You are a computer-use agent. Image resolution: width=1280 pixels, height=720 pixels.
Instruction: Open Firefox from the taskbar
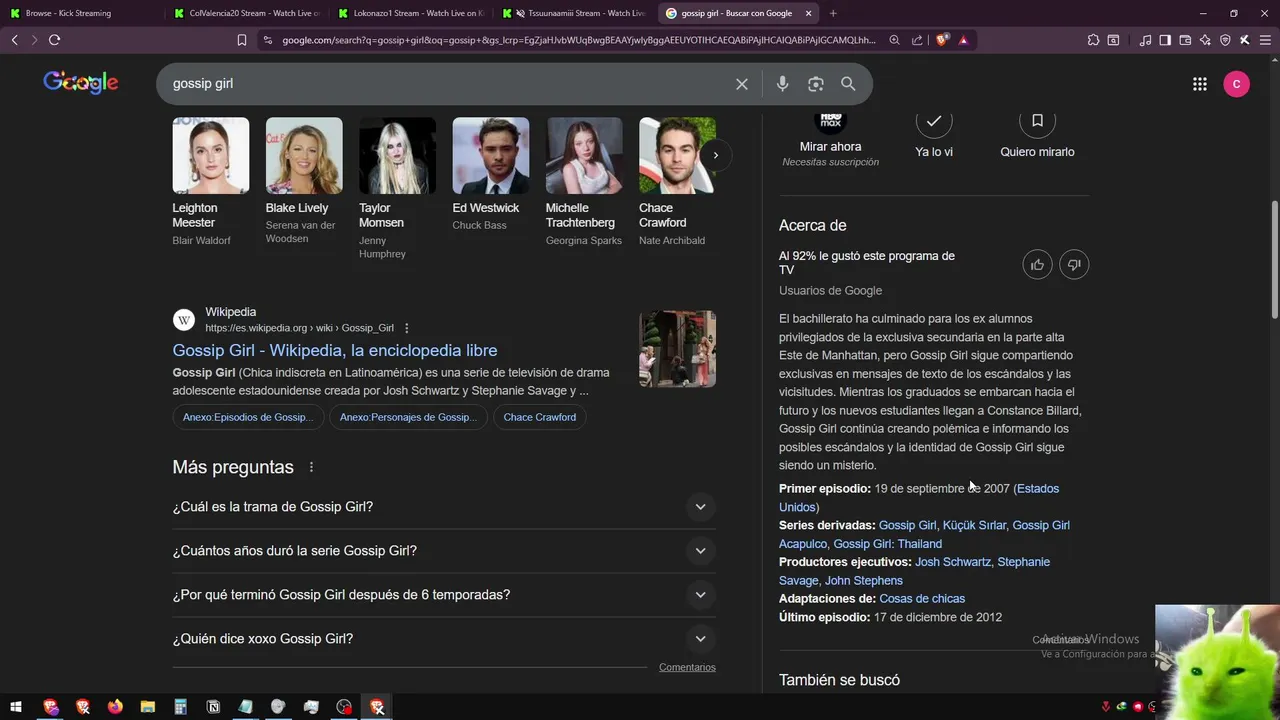[x=115, y=707]
